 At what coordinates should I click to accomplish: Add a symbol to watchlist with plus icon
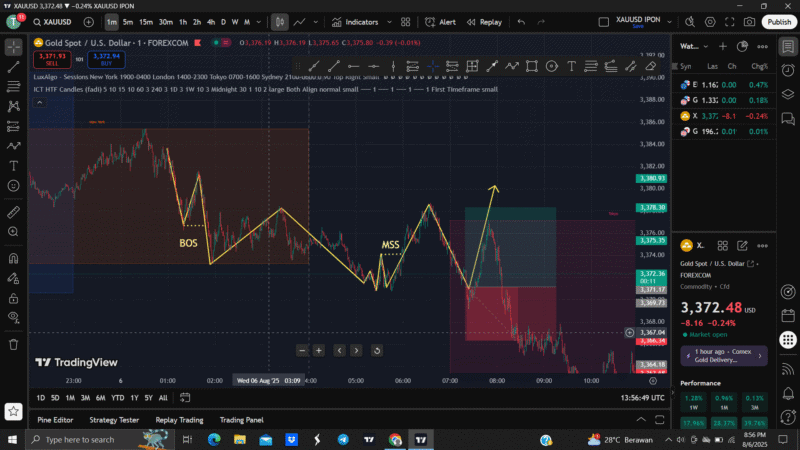[89, 22]
